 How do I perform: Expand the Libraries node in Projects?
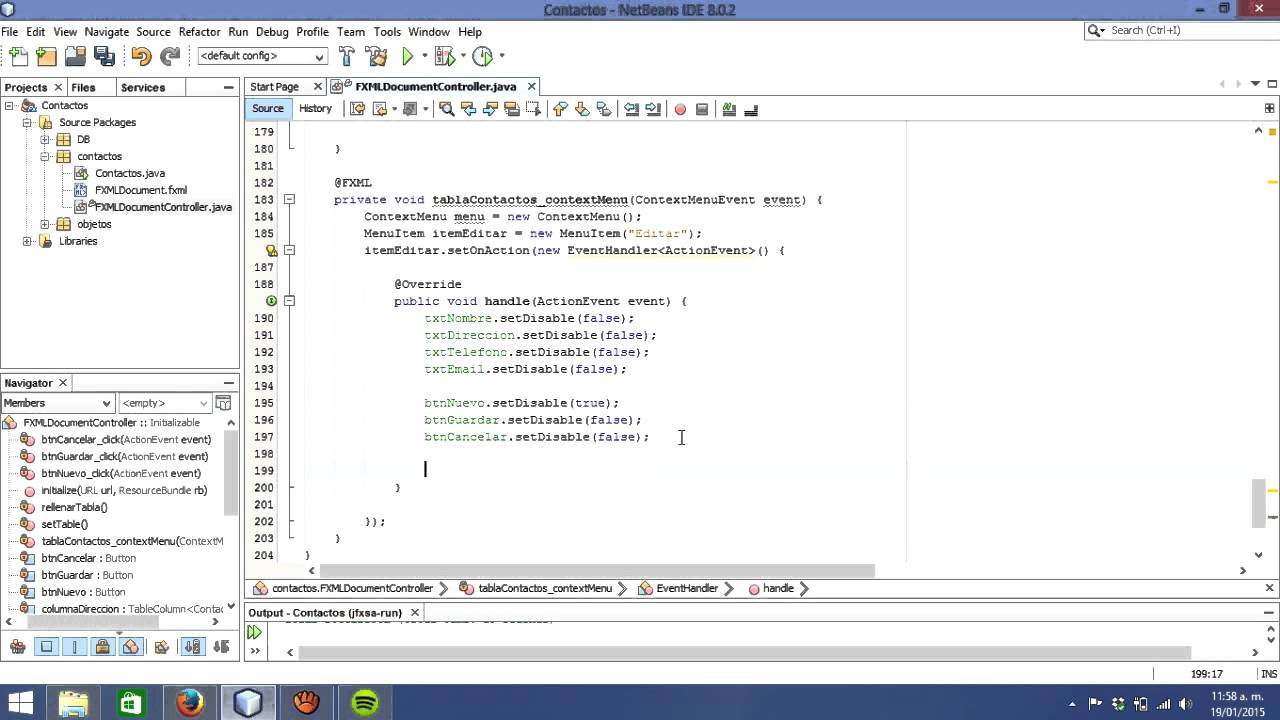coord(27,241)
